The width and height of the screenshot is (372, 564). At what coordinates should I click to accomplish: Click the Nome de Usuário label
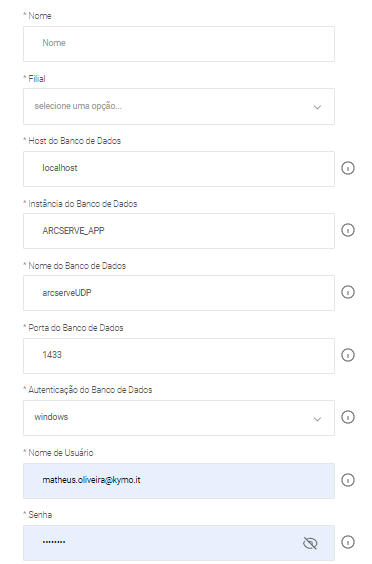tap(61, 452)
